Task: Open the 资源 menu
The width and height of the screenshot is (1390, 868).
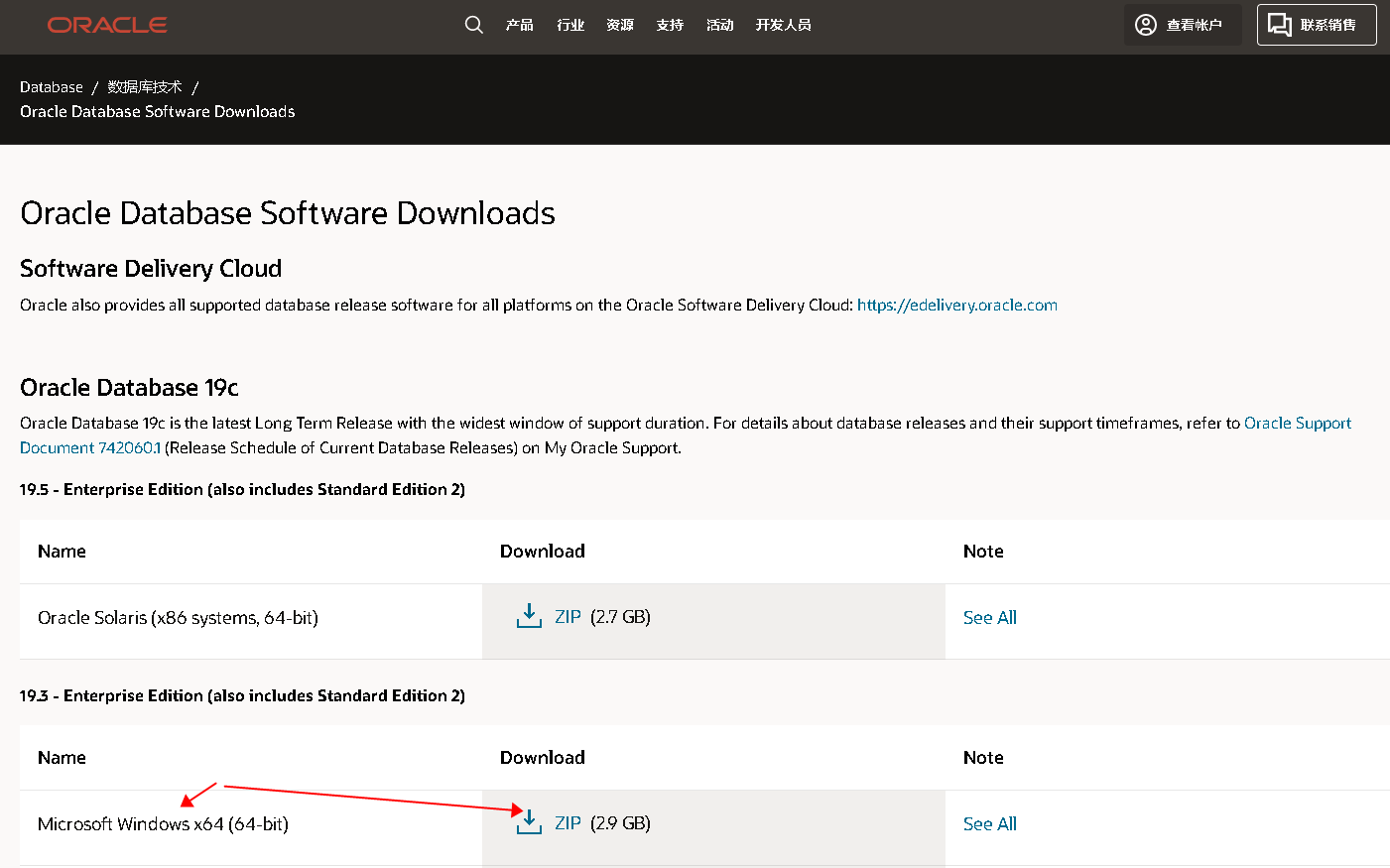Action: (x=620, y=25)
